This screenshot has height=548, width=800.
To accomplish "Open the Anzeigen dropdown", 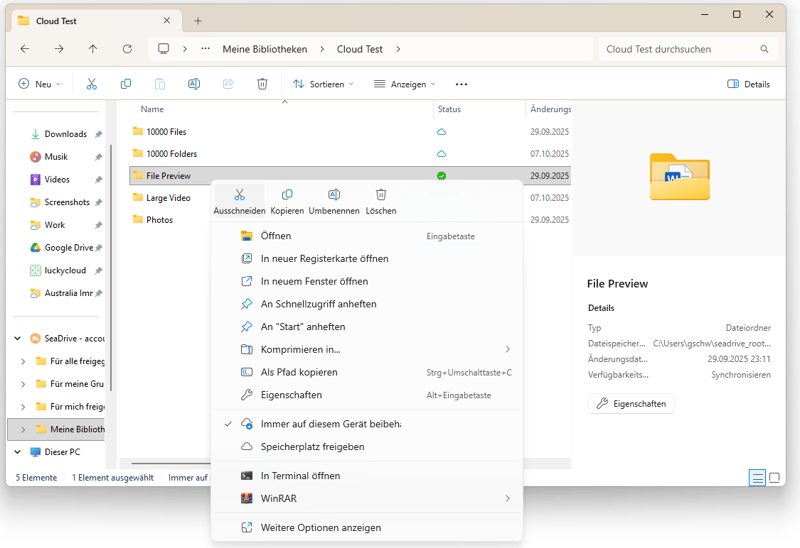I will click(405, 84).
